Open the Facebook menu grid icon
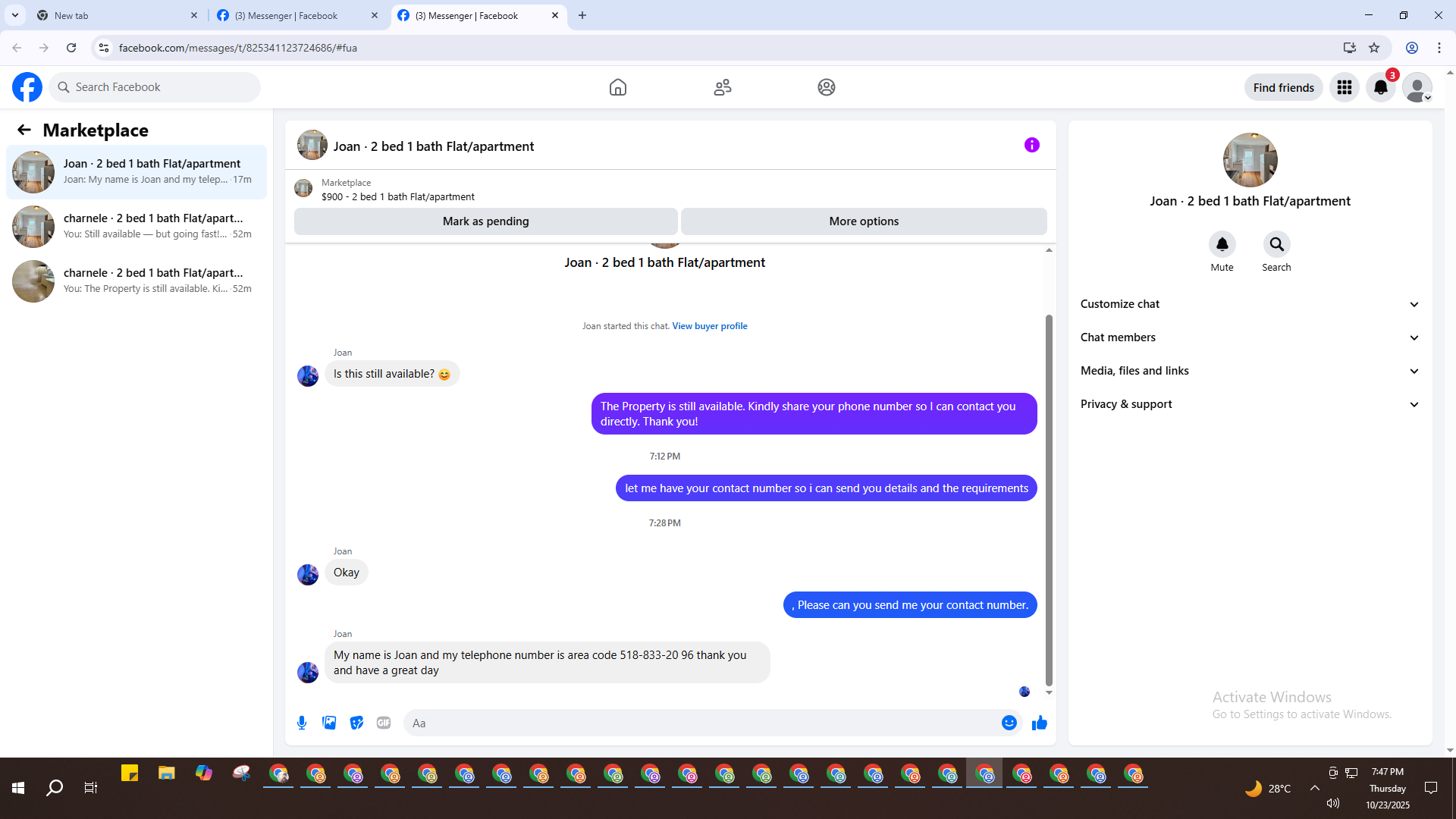This screenshot has height=819, width=1456. pyautogui.click(x=1345, y=87)
